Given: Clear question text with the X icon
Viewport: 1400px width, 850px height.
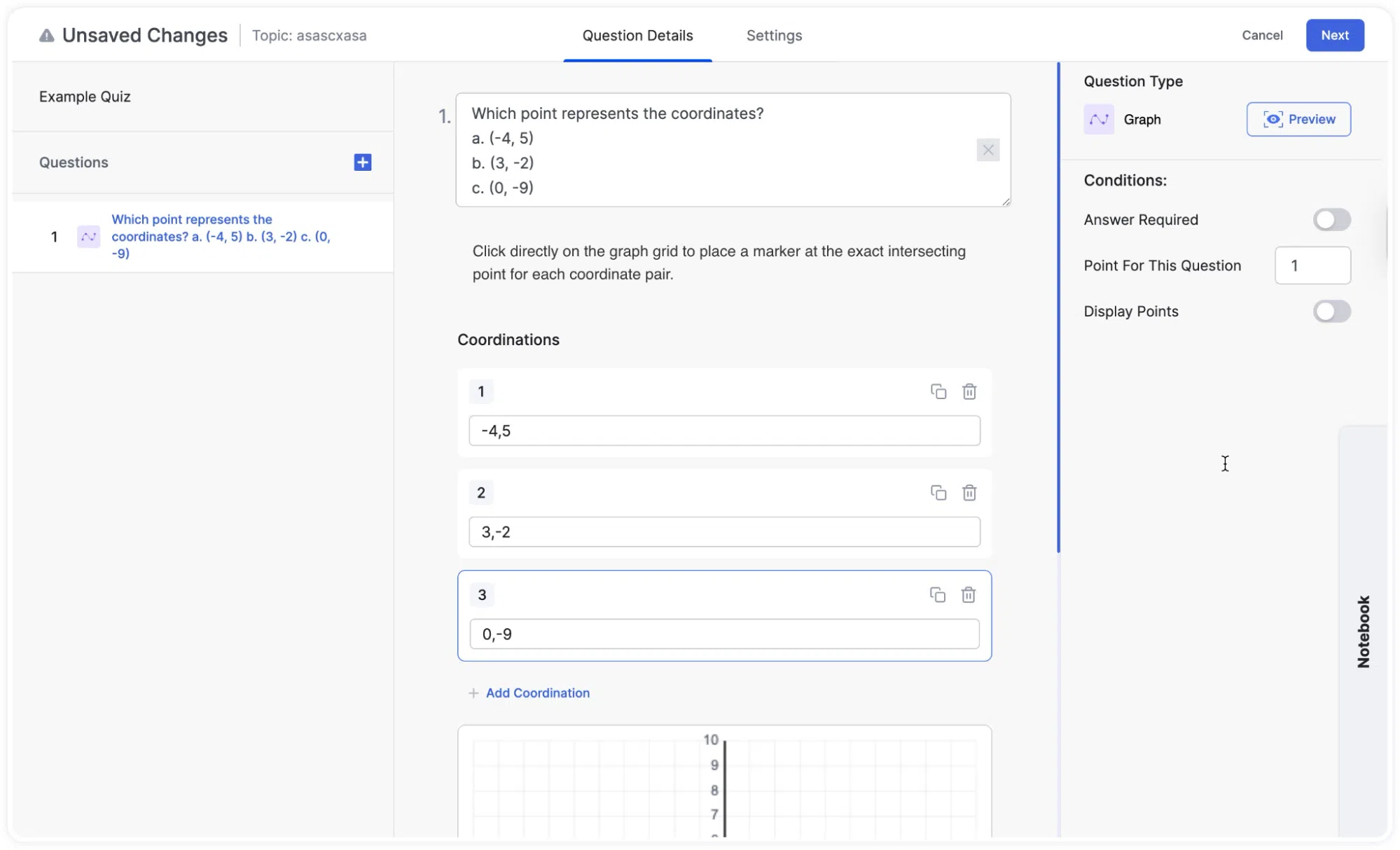Looking at the screenshot, I should click(x=987, y=150).
